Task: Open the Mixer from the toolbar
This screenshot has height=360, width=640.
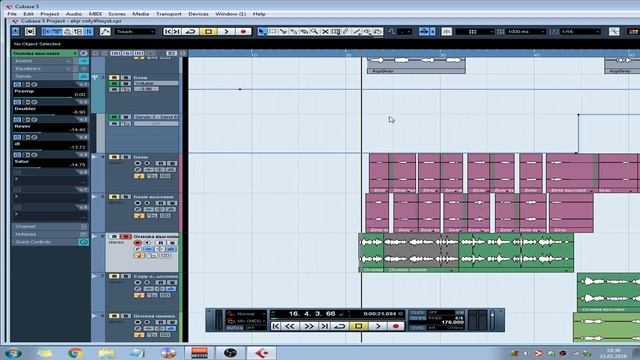Action: 88,31
